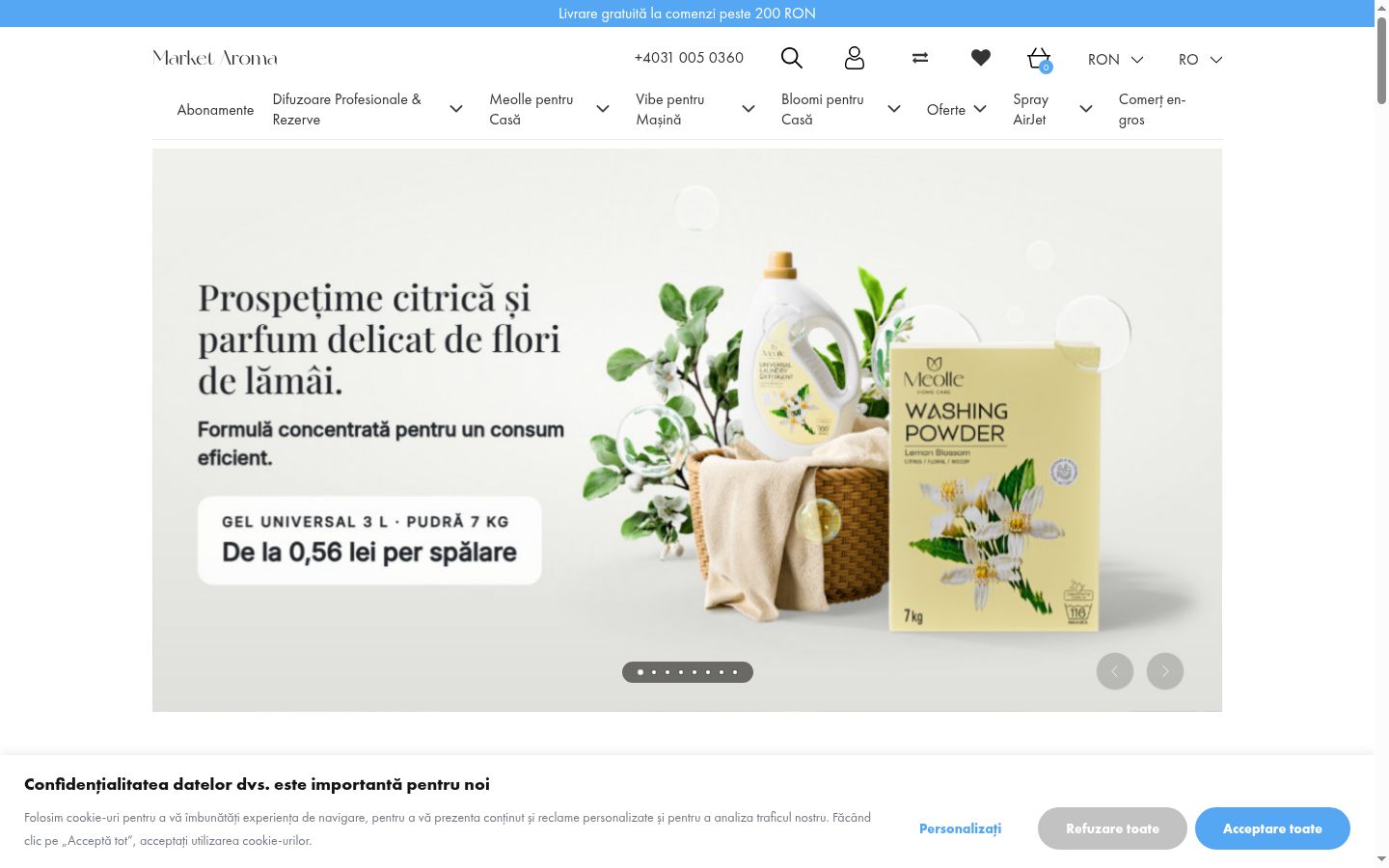Screen dimensions: 1389x868
Task: Click the Refuzare toate cookies button
Action: [1112, 828]
